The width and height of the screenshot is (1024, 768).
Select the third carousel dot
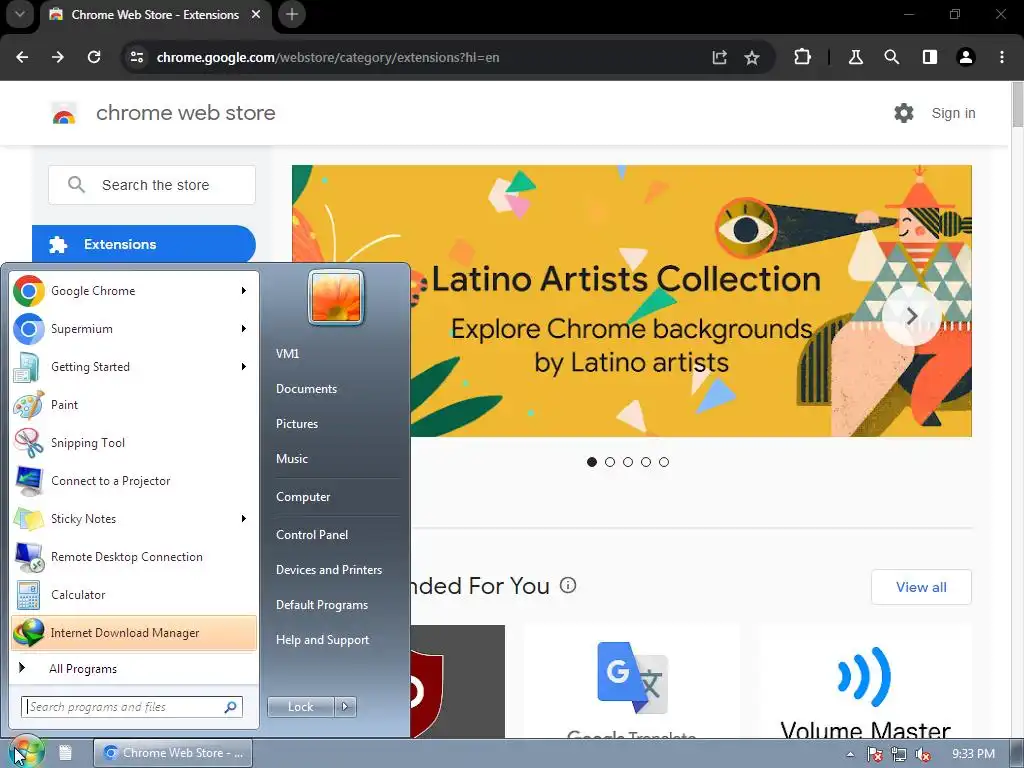coord(628,462)
